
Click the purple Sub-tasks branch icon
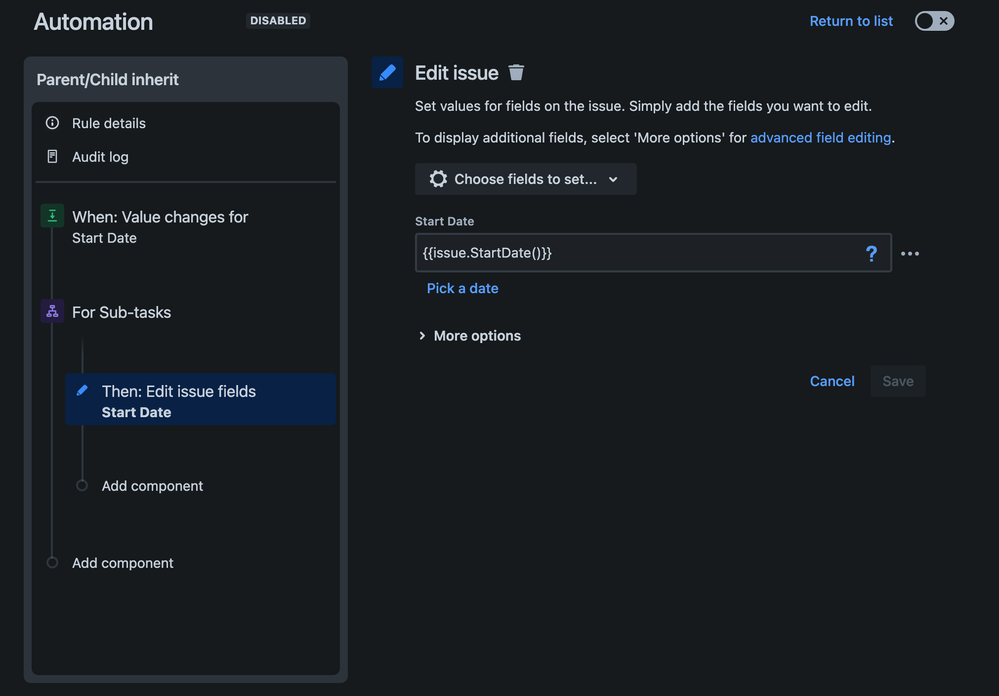tap(52, 312)
